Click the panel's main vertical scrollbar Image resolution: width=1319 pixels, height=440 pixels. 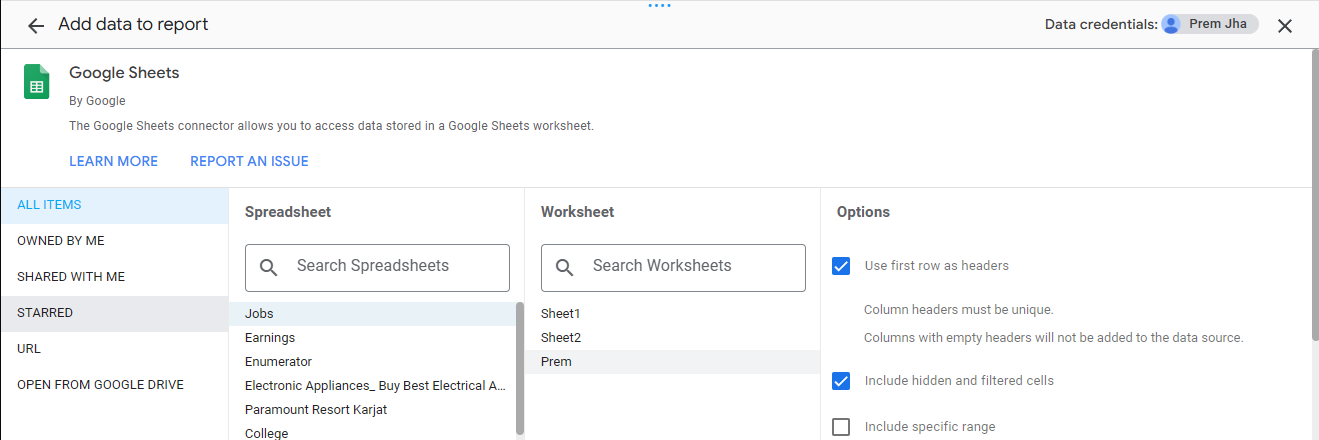[1314, 195]
